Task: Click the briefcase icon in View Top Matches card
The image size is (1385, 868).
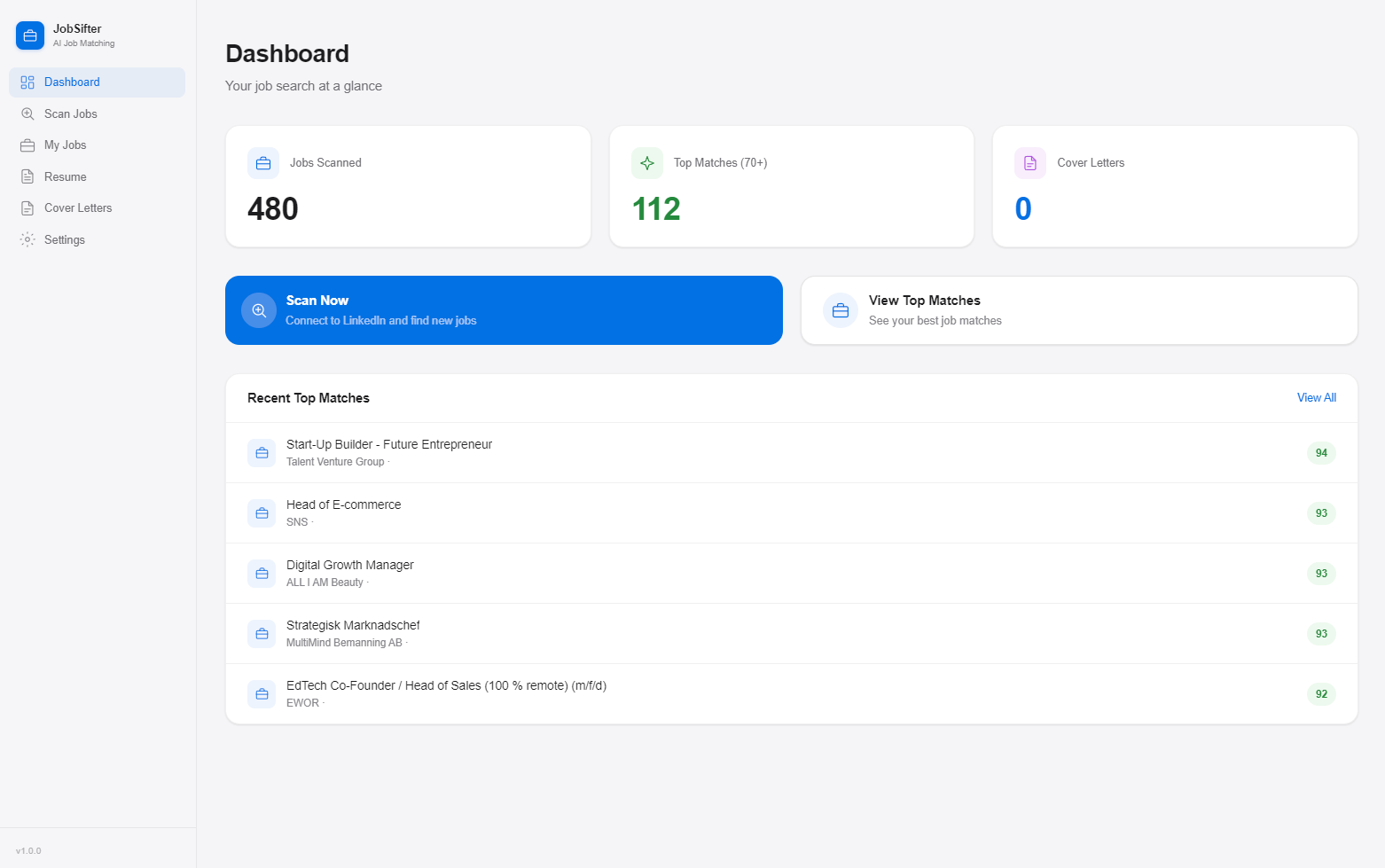Action: [840, 309]
